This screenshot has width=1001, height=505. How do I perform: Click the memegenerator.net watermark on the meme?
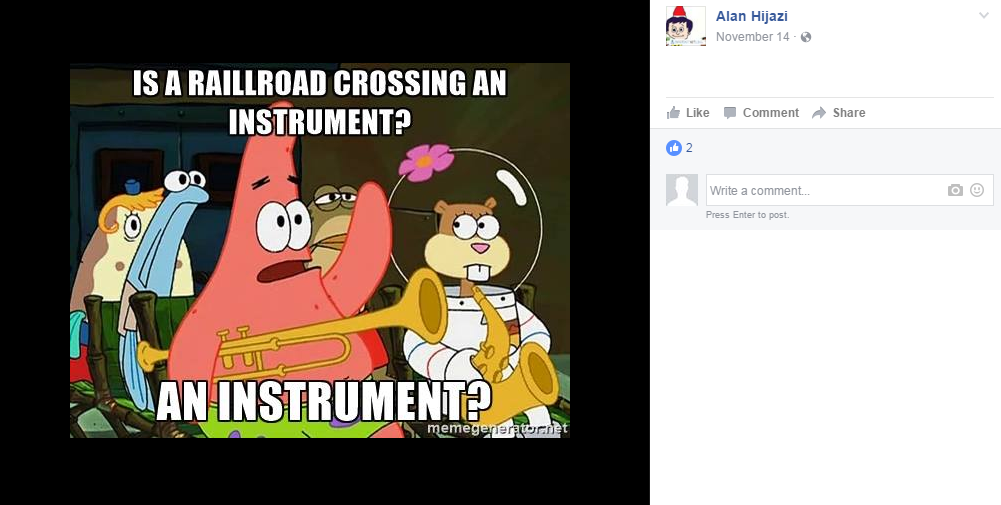[x=497, y=428]
